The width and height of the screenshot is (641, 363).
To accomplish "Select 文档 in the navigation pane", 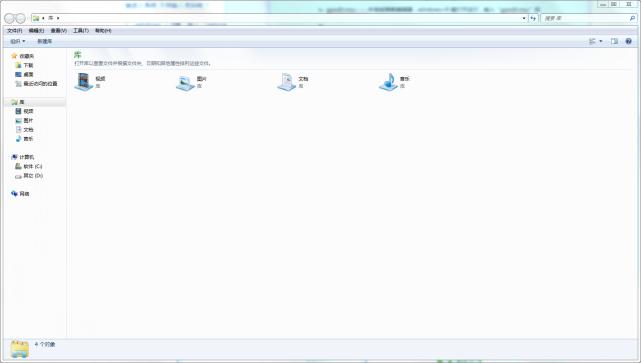I will coord(24,130).
